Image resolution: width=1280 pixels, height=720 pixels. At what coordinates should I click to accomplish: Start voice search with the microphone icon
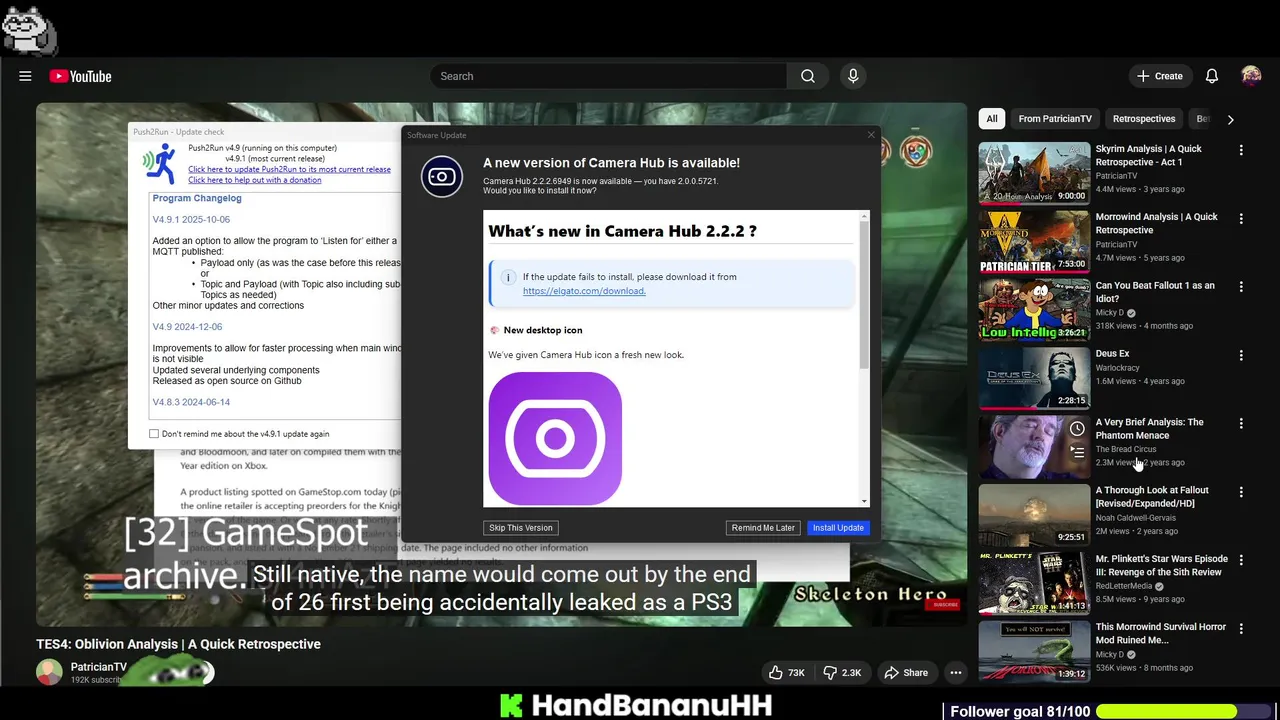coord(853,76)
